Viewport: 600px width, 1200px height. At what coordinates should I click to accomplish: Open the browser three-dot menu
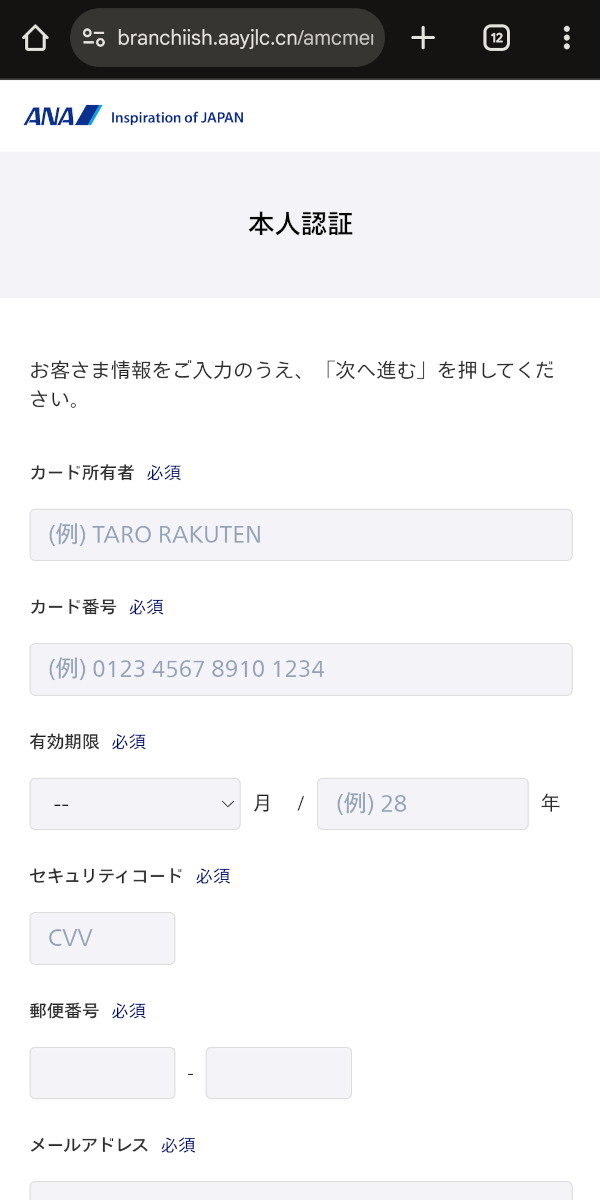point(567,38)
